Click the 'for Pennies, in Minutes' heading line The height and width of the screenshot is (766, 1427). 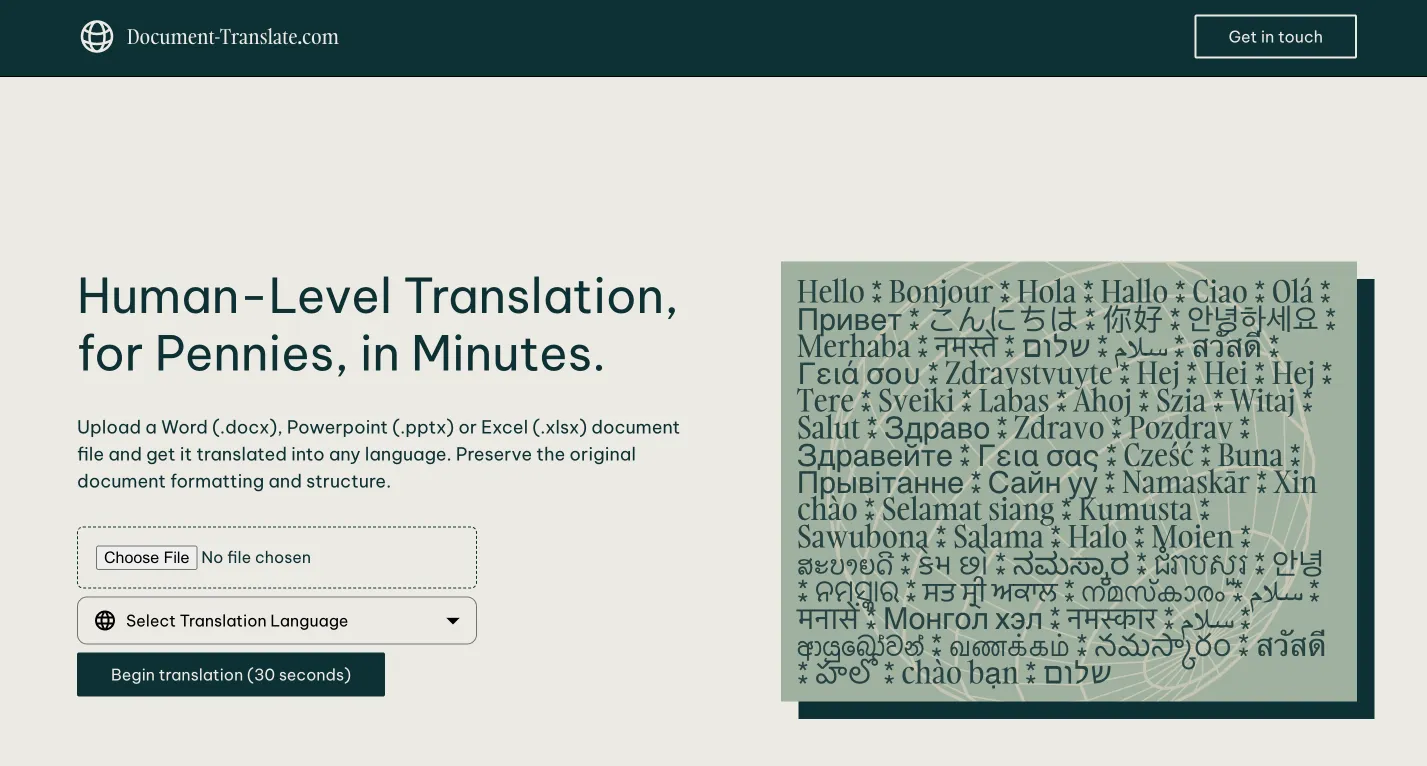pyautogui.click(x=341, y=354)
